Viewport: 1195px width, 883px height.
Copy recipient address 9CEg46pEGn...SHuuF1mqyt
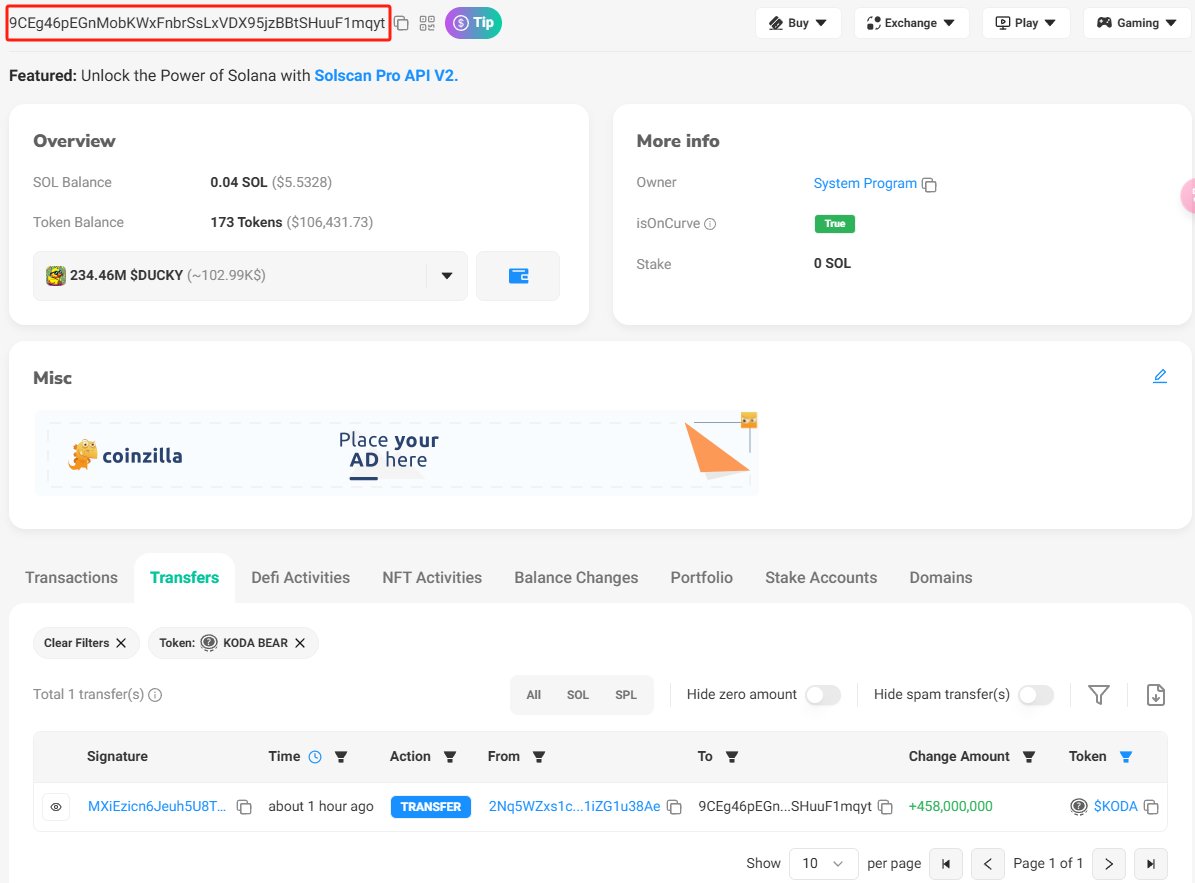point(885,807)
